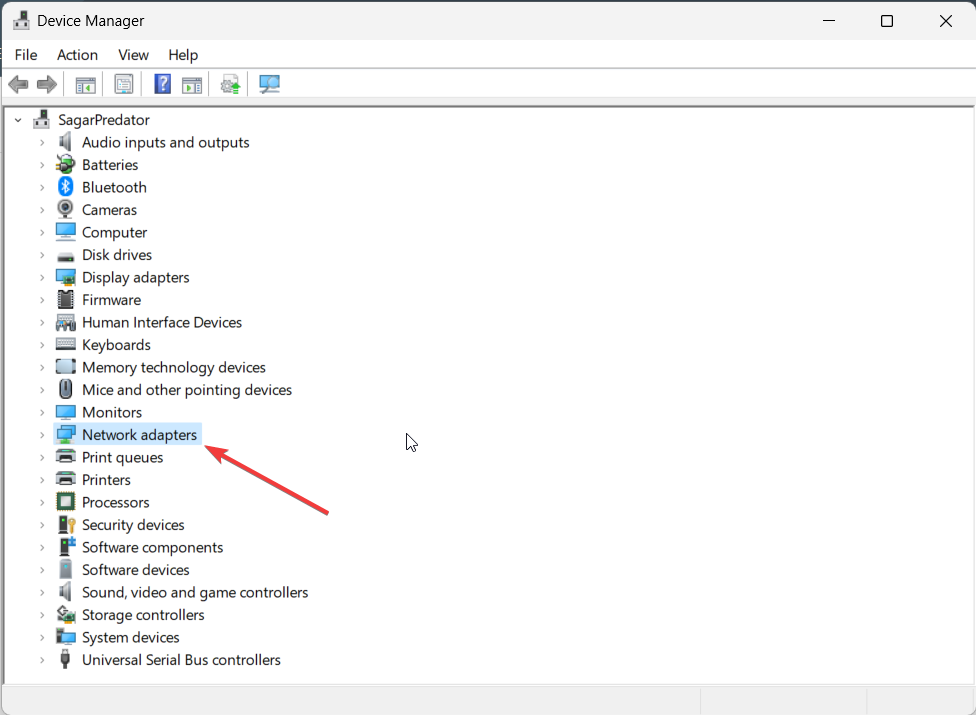Click the Processors chip icon
Viewport: 976px width, 715px height.
pos(65,502)
